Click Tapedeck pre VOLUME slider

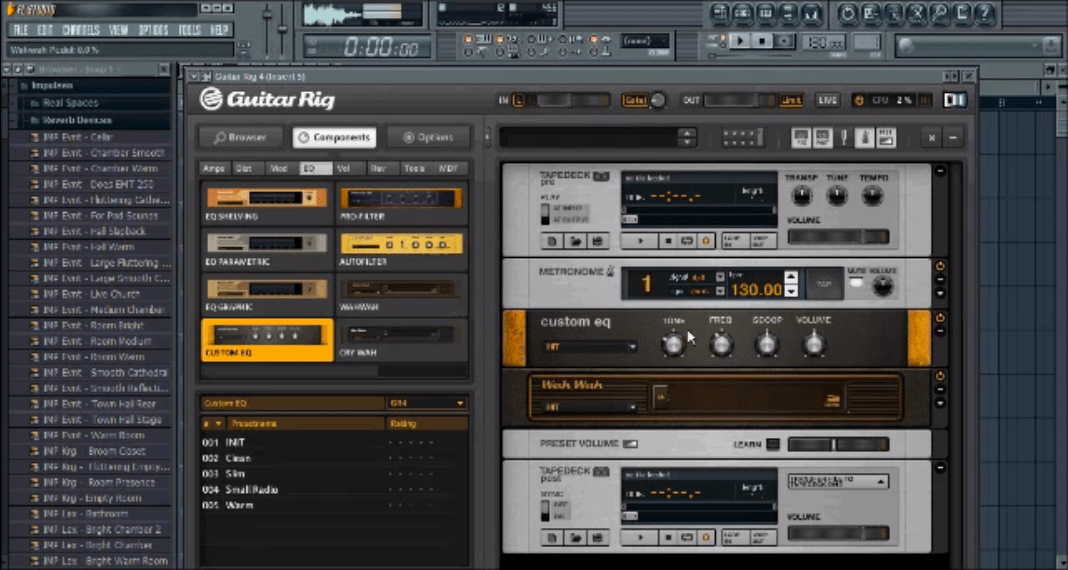838,237
